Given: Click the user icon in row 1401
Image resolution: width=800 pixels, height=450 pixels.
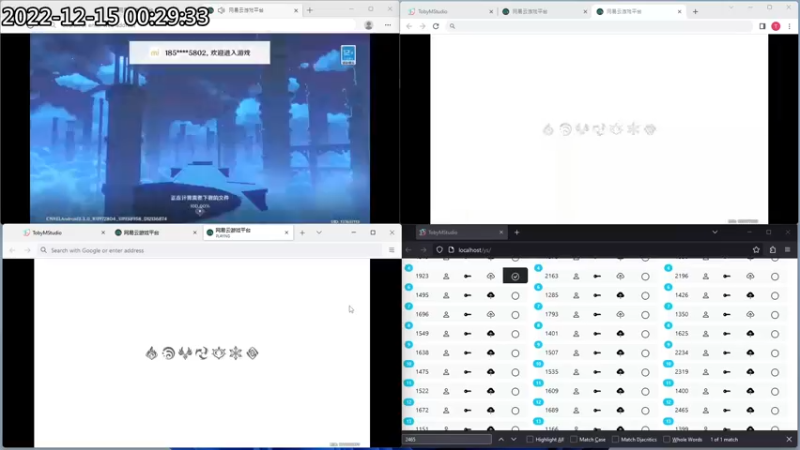Looking at the screenshot, I should 576,334.
